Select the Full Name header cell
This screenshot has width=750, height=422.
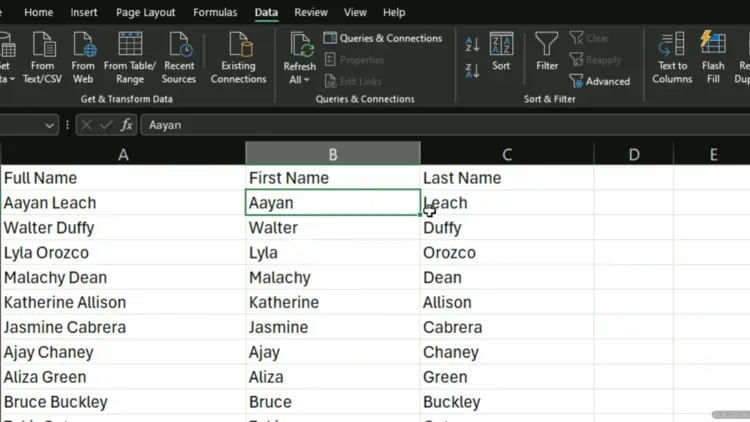click(123, 178)
